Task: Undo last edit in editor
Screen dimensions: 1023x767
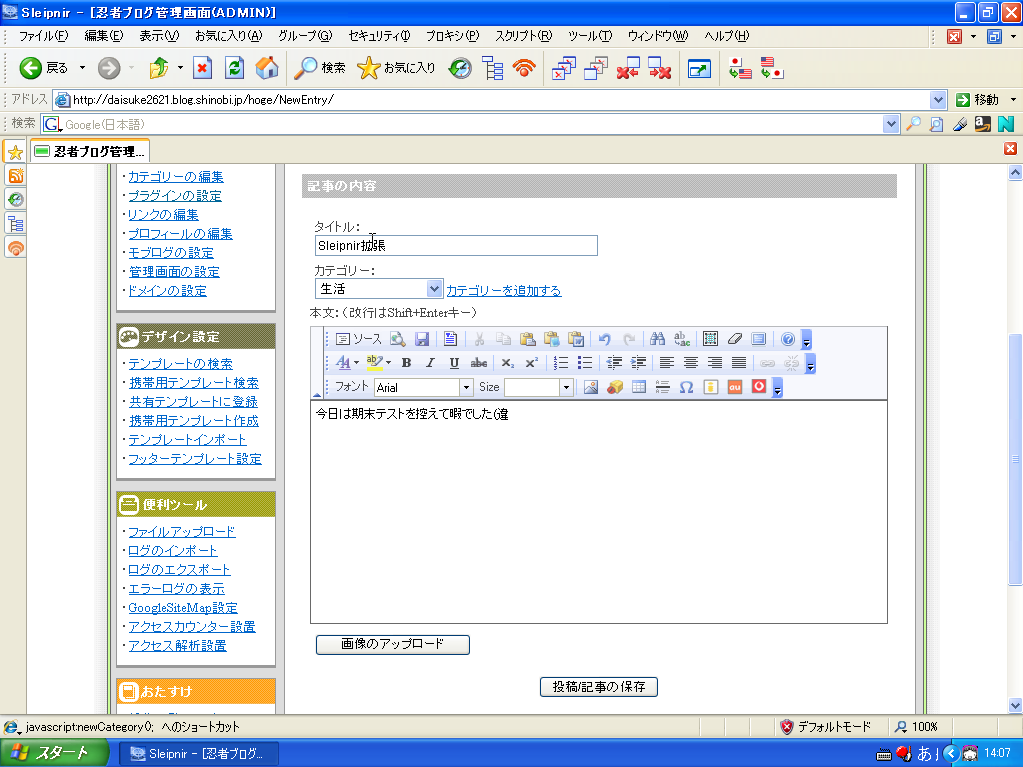Action: (604, 338)
